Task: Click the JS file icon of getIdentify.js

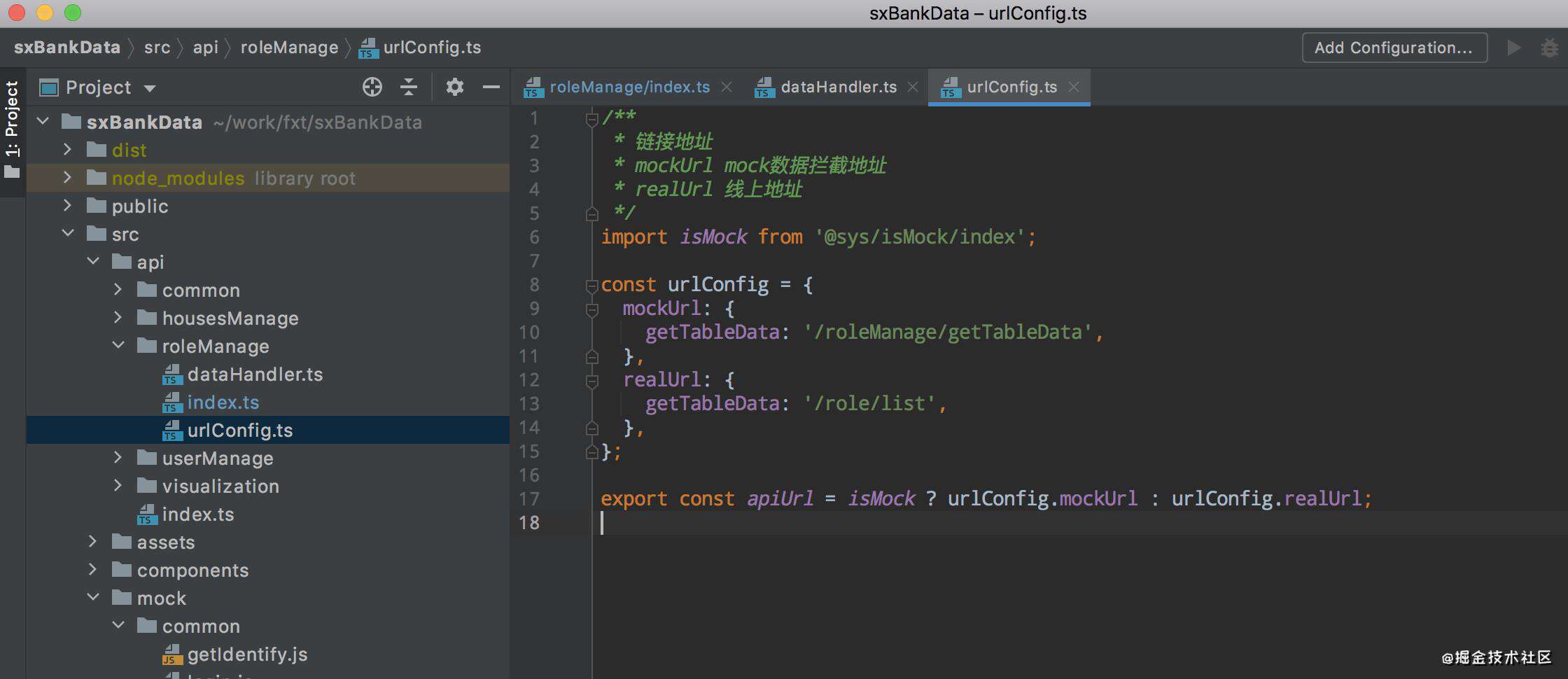Action: 172,654
